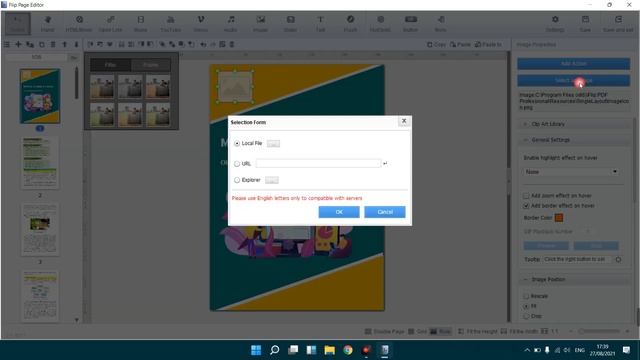Check the Rescale option

pos(526,296)
